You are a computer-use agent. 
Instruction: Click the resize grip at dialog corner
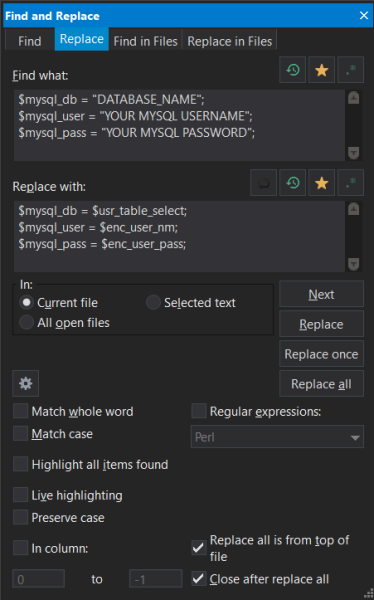click(368, 594)
